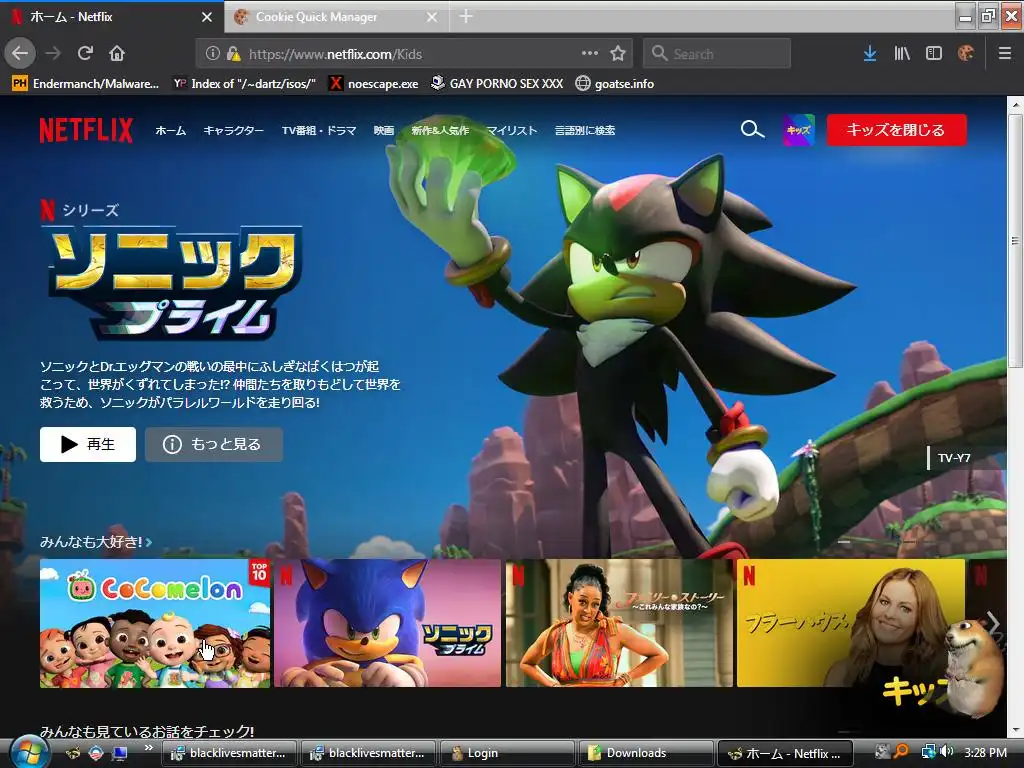Image resolution: width=1024 pixels, height=768 pixels.
Task: Click the network tray icon
Action: tap(928, 752)
